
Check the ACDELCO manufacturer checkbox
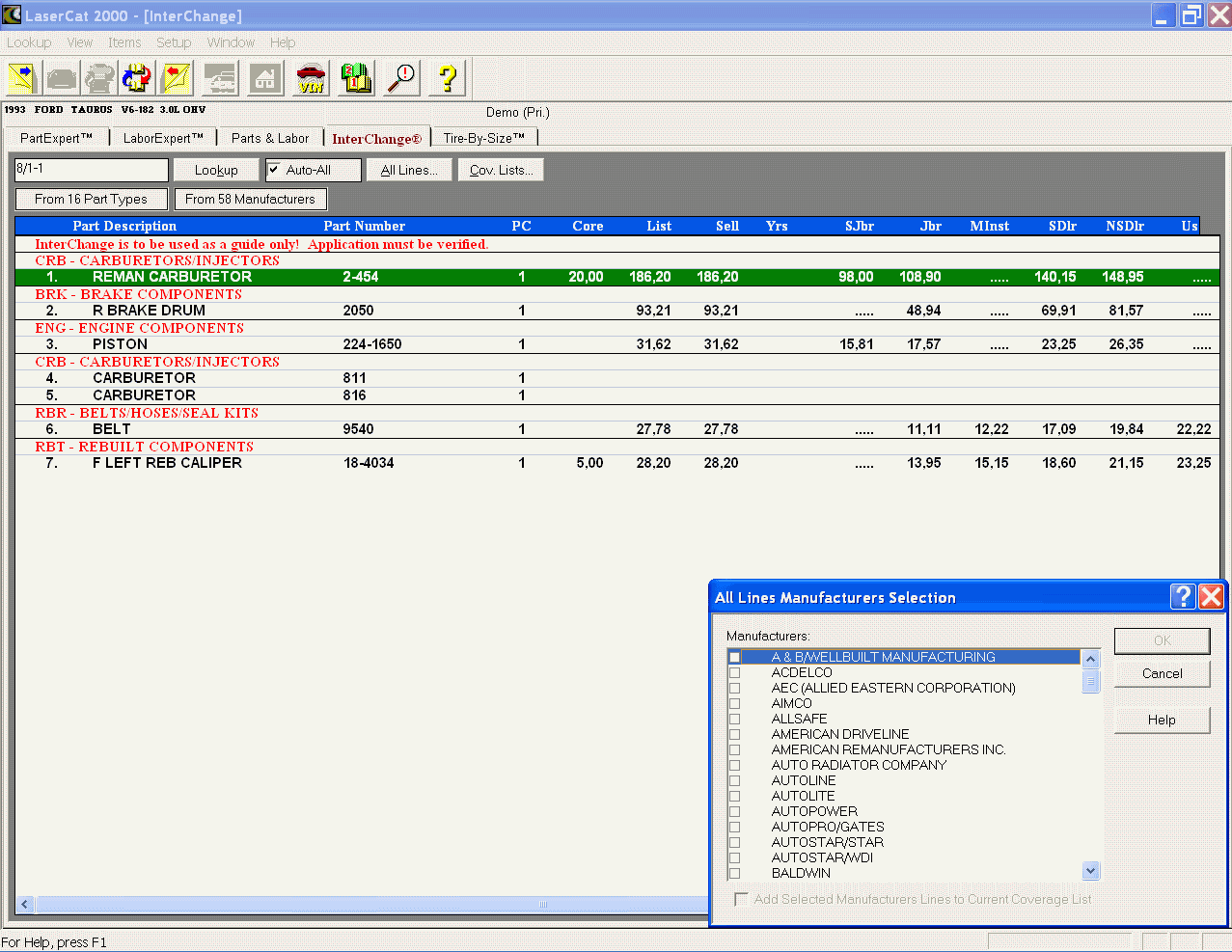point(735,672)
